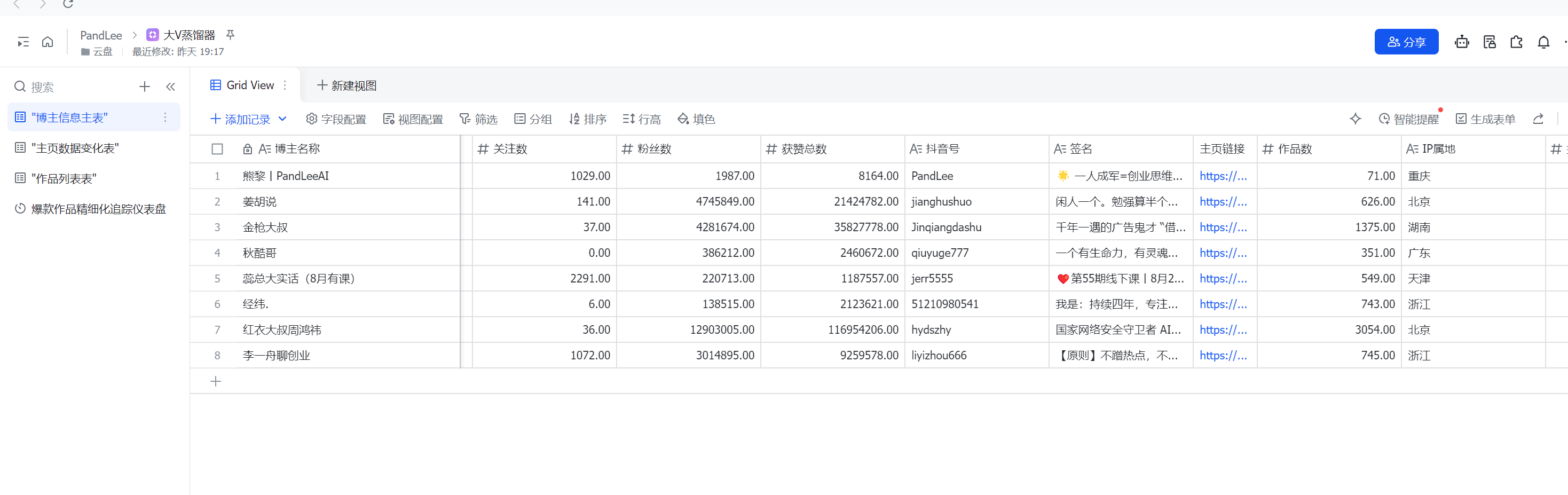Open more options for 博主信息主表

pyautogui.click(x=165, y=117)
